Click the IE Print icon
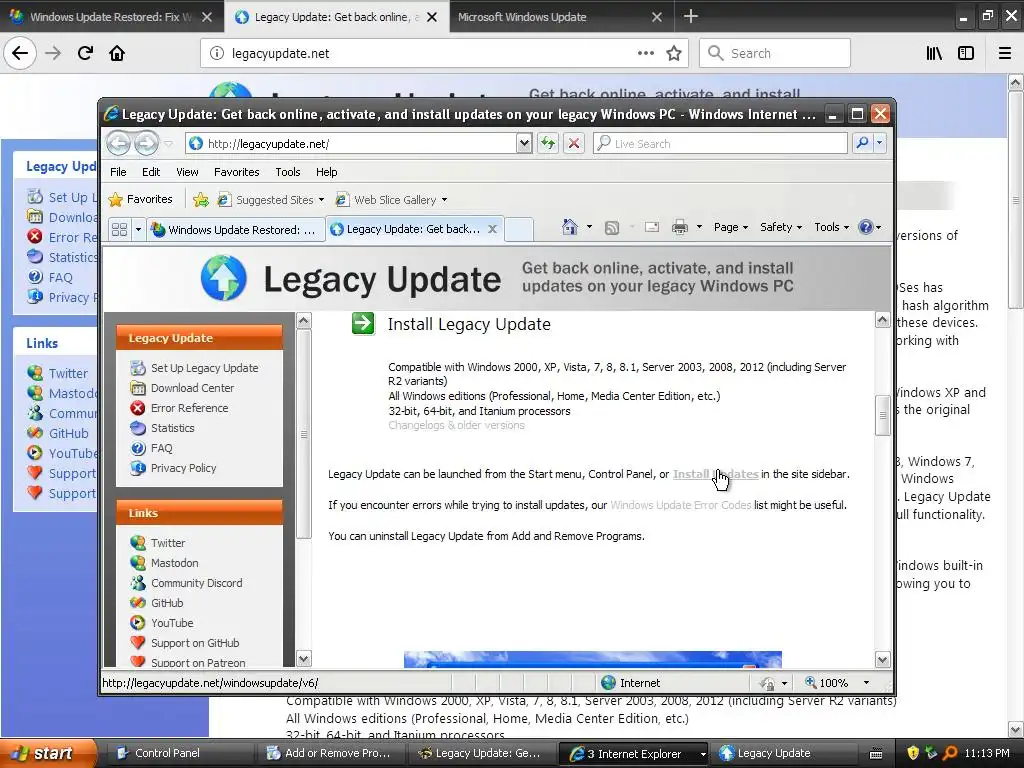 tap(680, 227)
